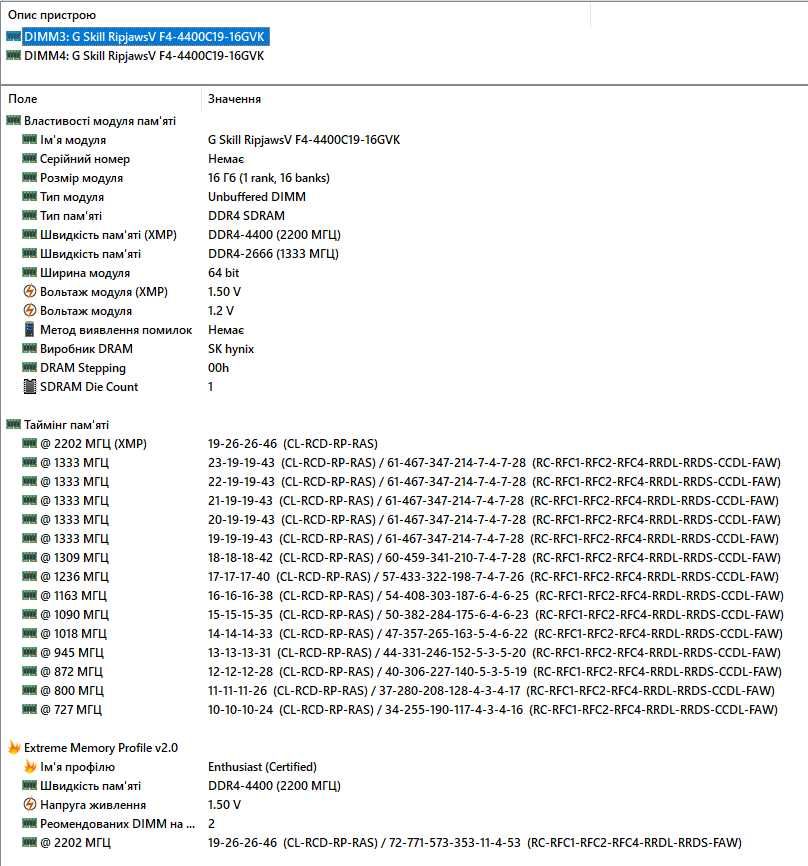Image resolution: width=808 pixels, height=866 pixels.
Task: Select the DIMM4 G Skill RipjawsV device
Action: point(144,56)
